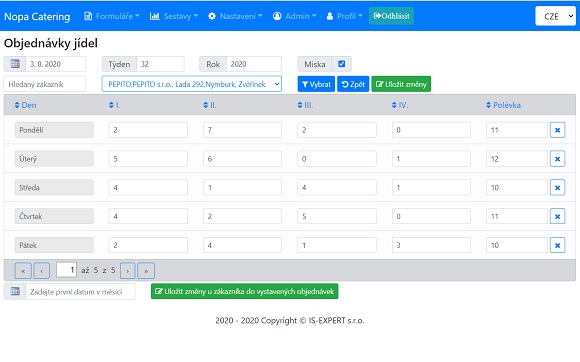This screenshot has height=362, width=580.
Task: Expand the Sestavy menu
Action: click(x=174, y=16)
